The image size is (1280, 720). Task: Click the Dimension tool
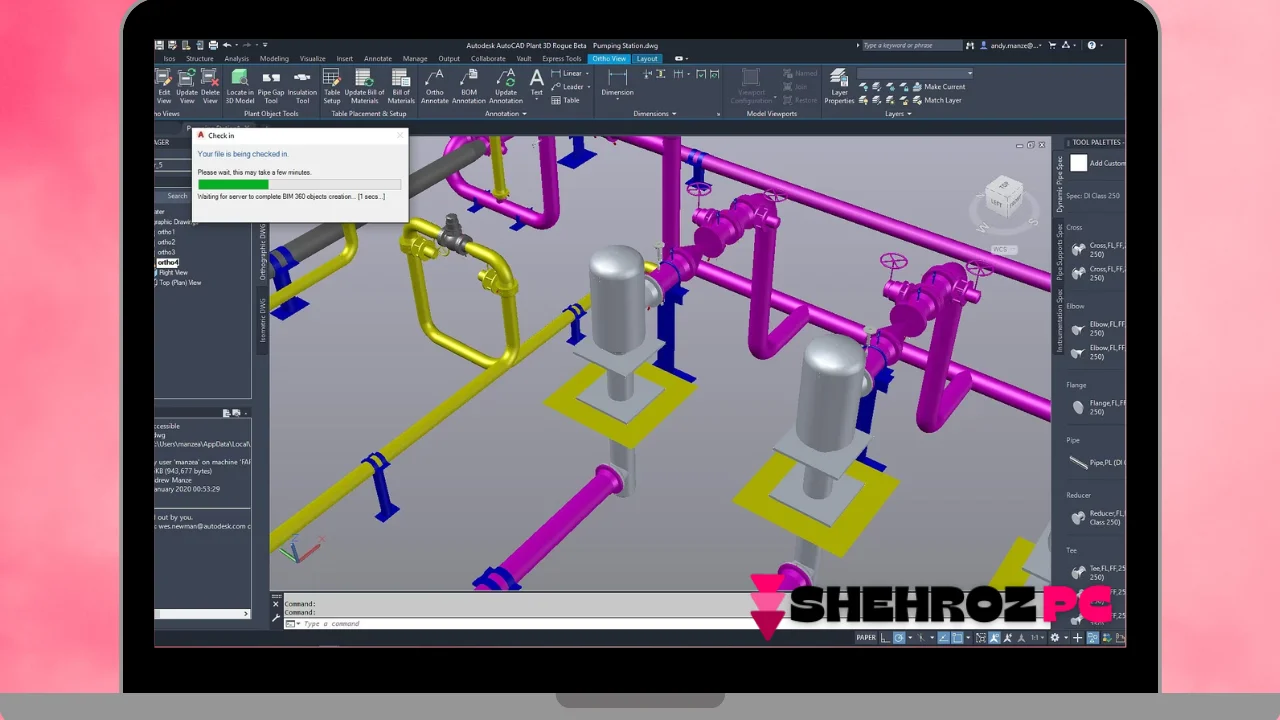tap(617, 83)
